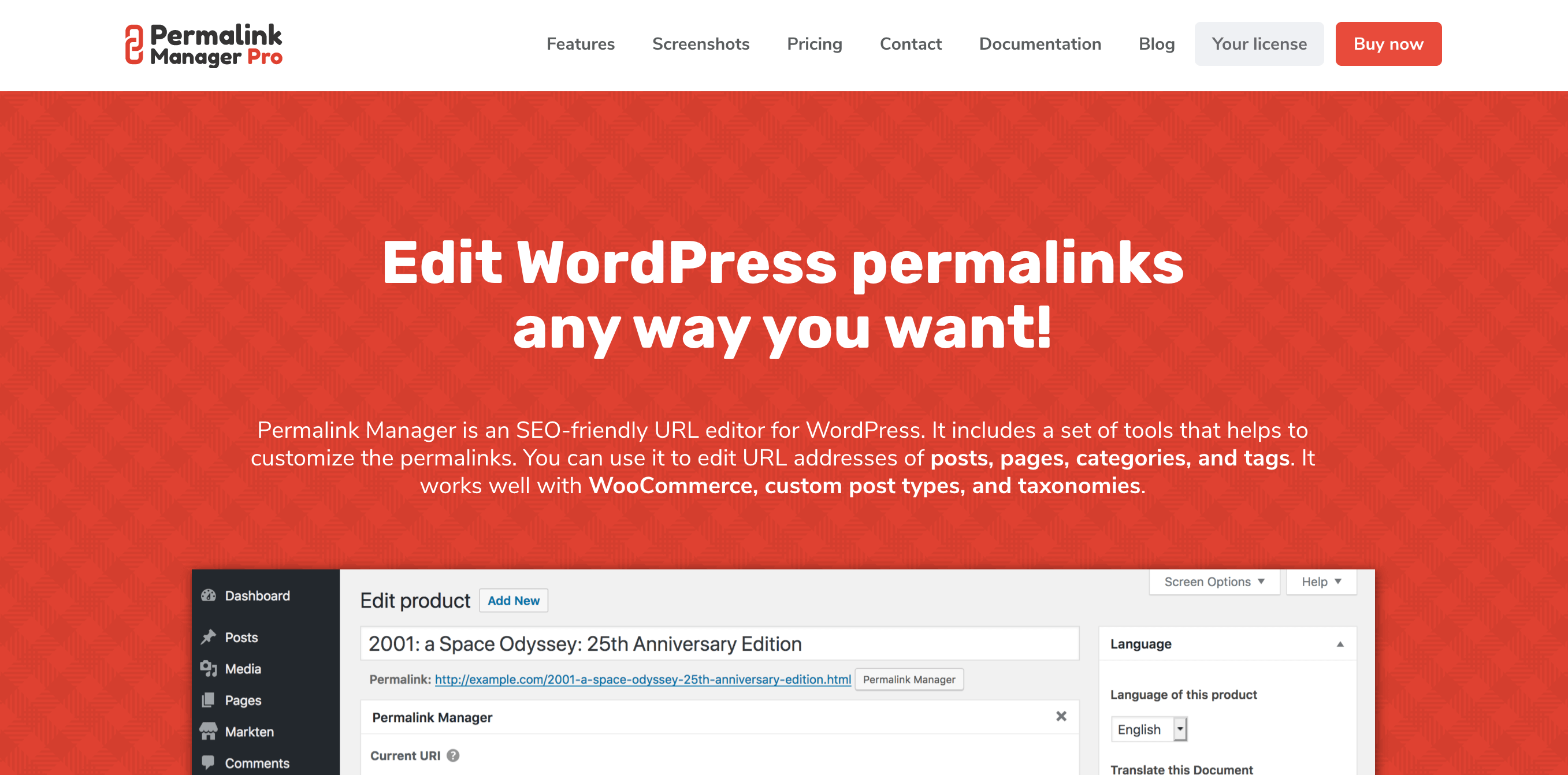Click the 'Edit product' page heading
The width and height of the screenshot is (1568, 775).
point(415,601)
